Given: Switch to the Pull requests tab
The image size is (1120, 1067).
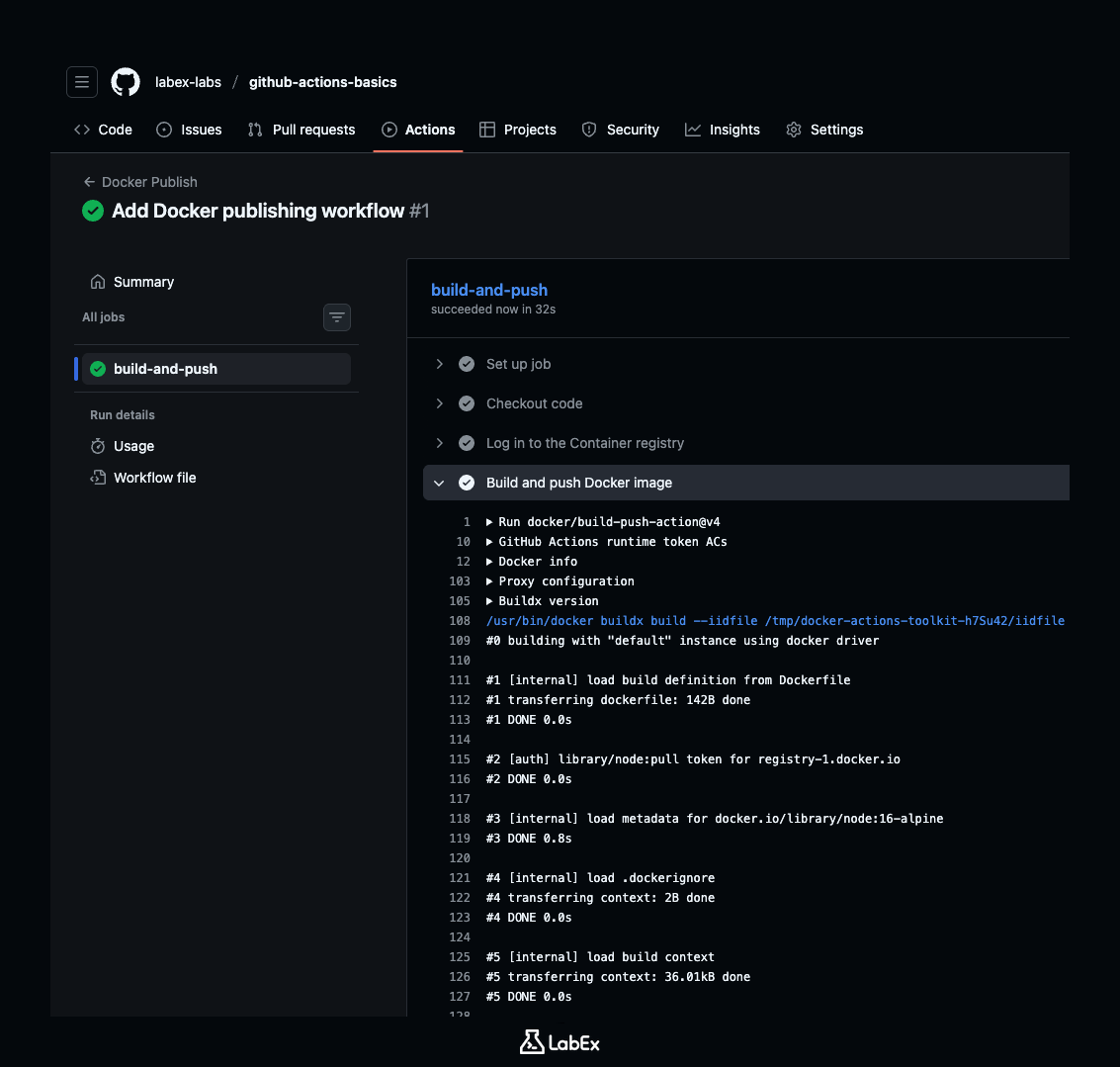Looking at the screenshot, I should click(x=302, y=130).
